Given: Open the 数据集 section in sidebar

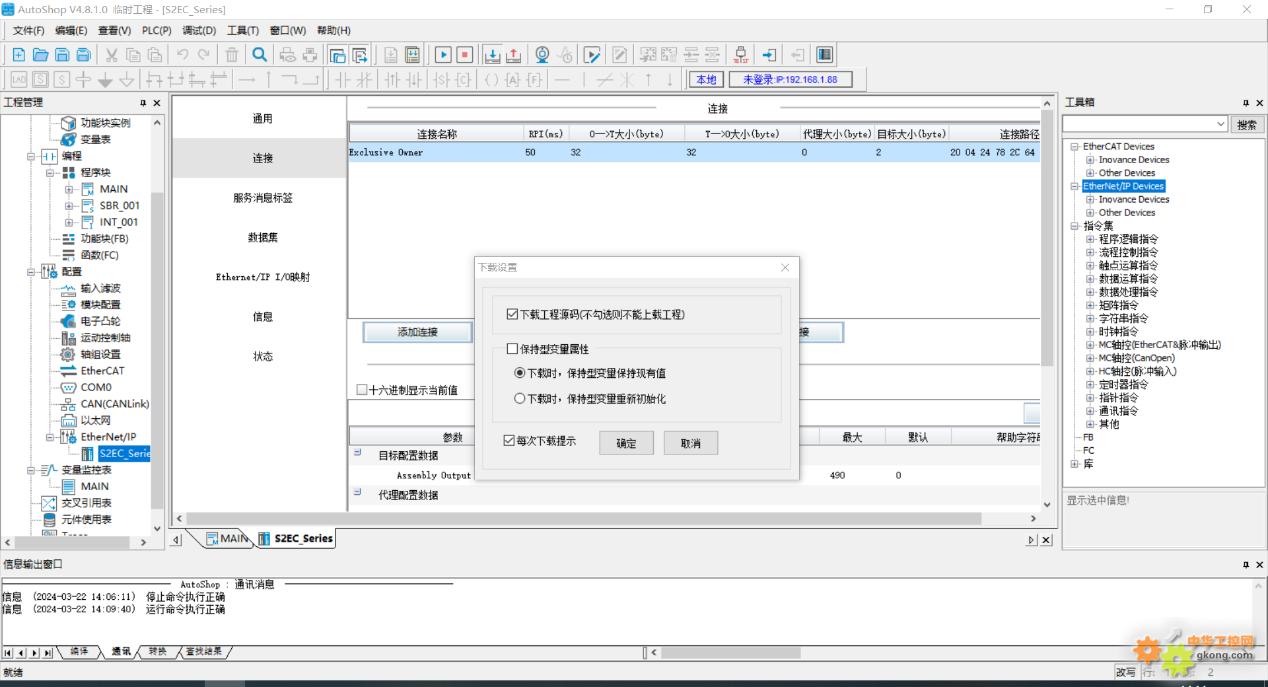Looking at the screenshot, I should [x=262, y=237].
